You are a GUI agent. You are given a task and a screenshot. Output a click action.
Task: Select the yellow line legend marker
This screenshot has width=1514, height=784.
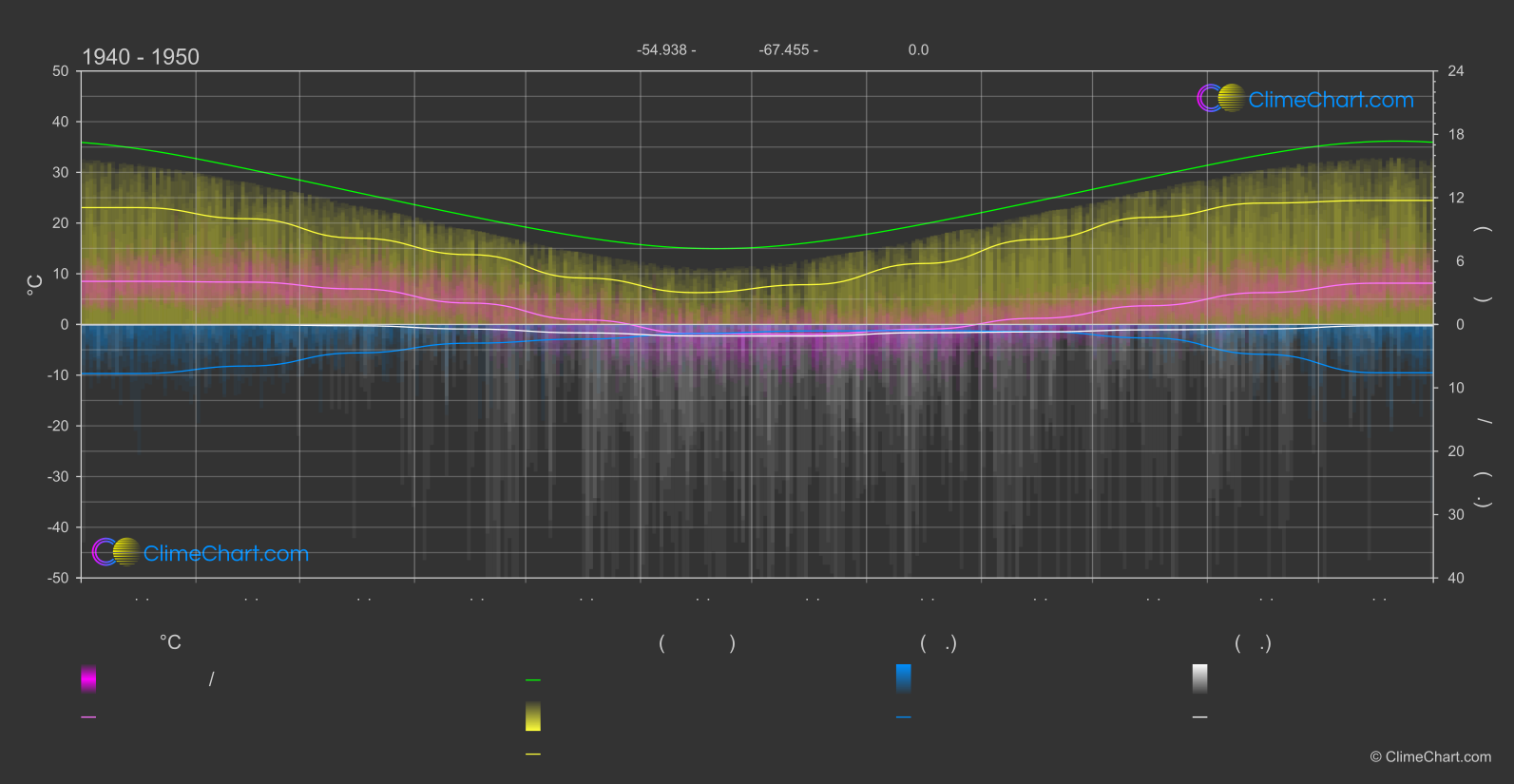533,755
